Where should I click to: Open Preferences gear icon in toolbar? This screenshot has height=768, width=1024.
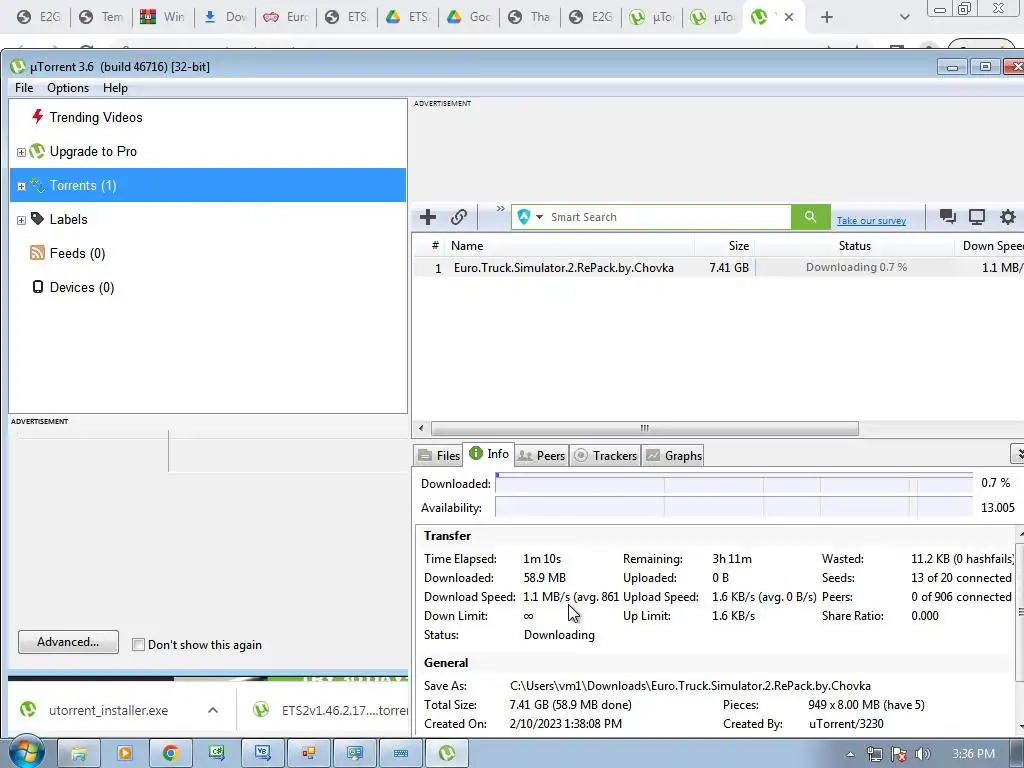pos(1008,217)
